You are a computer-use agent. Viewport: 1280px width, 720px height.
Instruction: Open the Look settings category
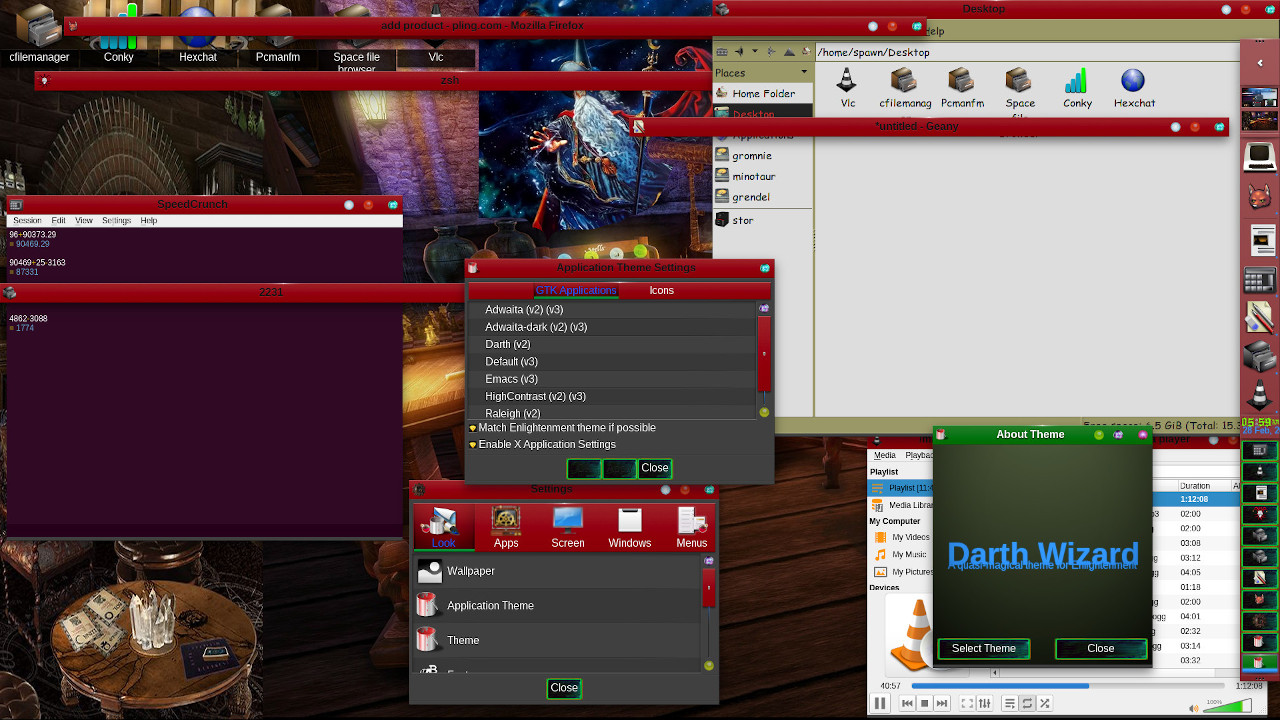click(443, 527)
